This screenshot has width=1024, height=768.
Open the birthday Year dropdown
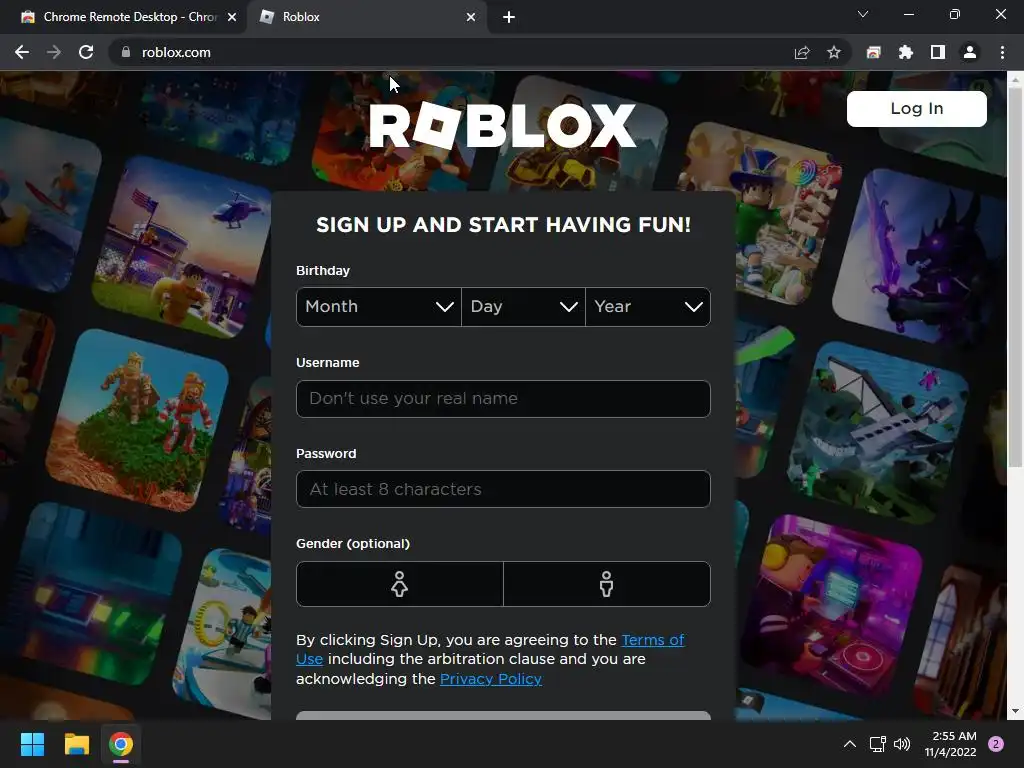[648, 307]
